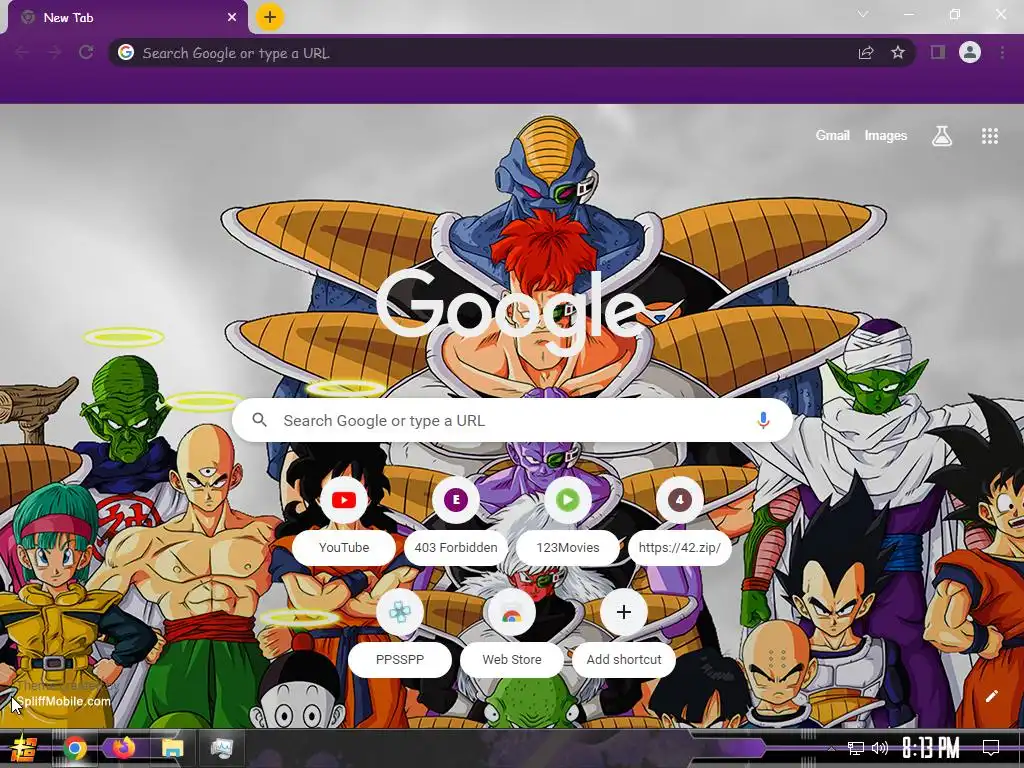The height and width of the screenshot is (768, 1024).
Task: Click the Add shortcut plus icon
Action: pos(624,612)
